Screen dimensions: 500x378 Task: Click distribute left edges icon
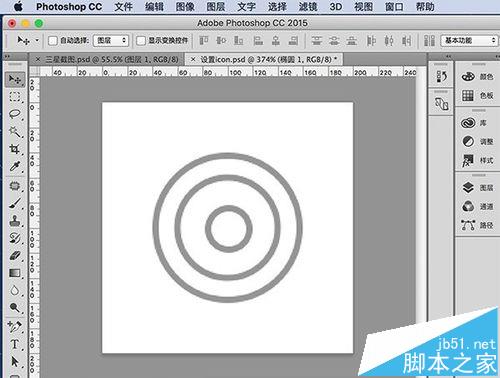[x=371, y=41]
